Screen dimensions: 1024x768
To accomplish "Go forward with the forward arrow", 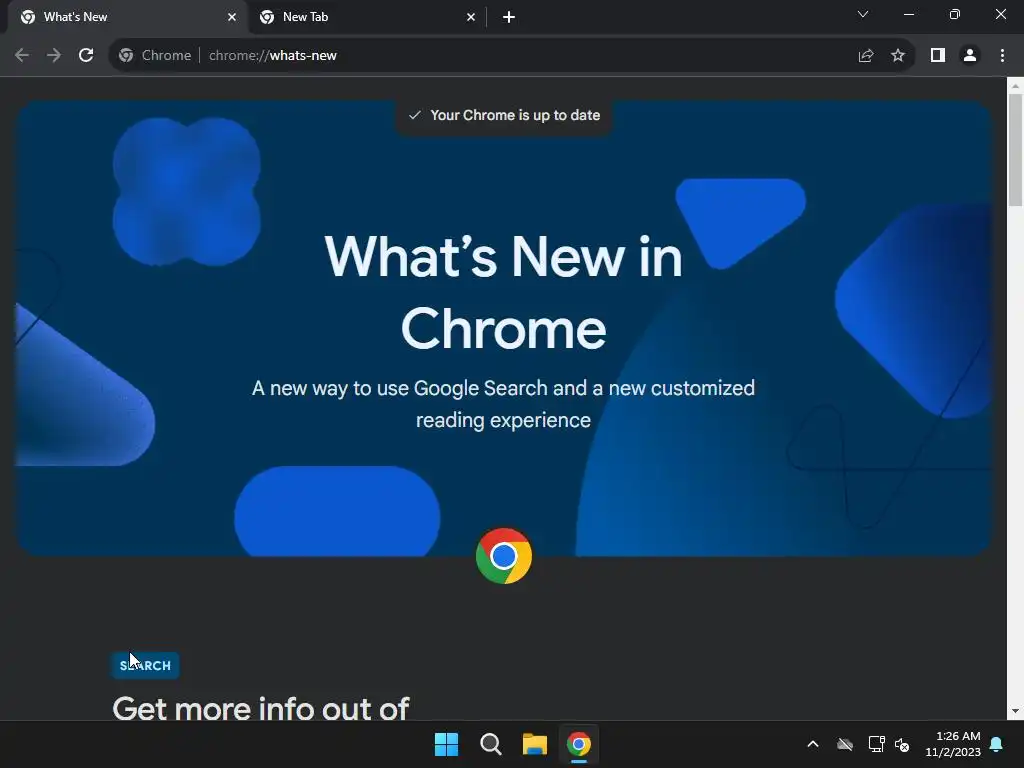I will click(54, 56).
